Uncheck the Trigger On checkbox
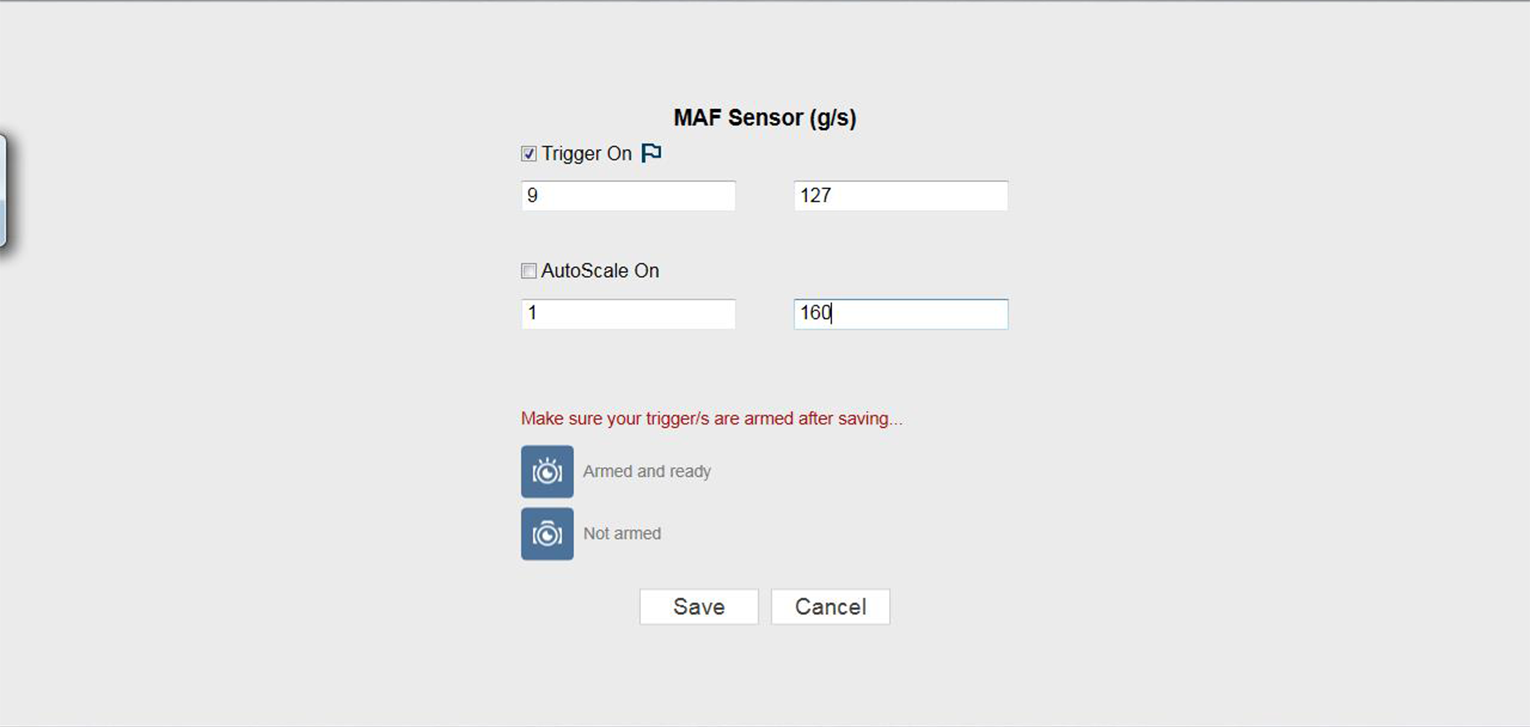 [529, 154]
